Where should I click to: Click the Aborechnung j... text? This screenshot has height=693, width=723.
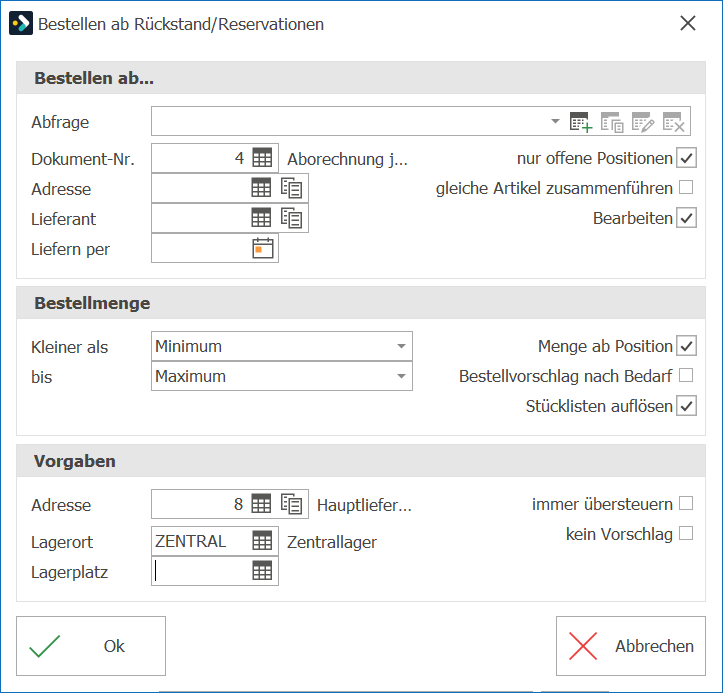pos(347,160)
